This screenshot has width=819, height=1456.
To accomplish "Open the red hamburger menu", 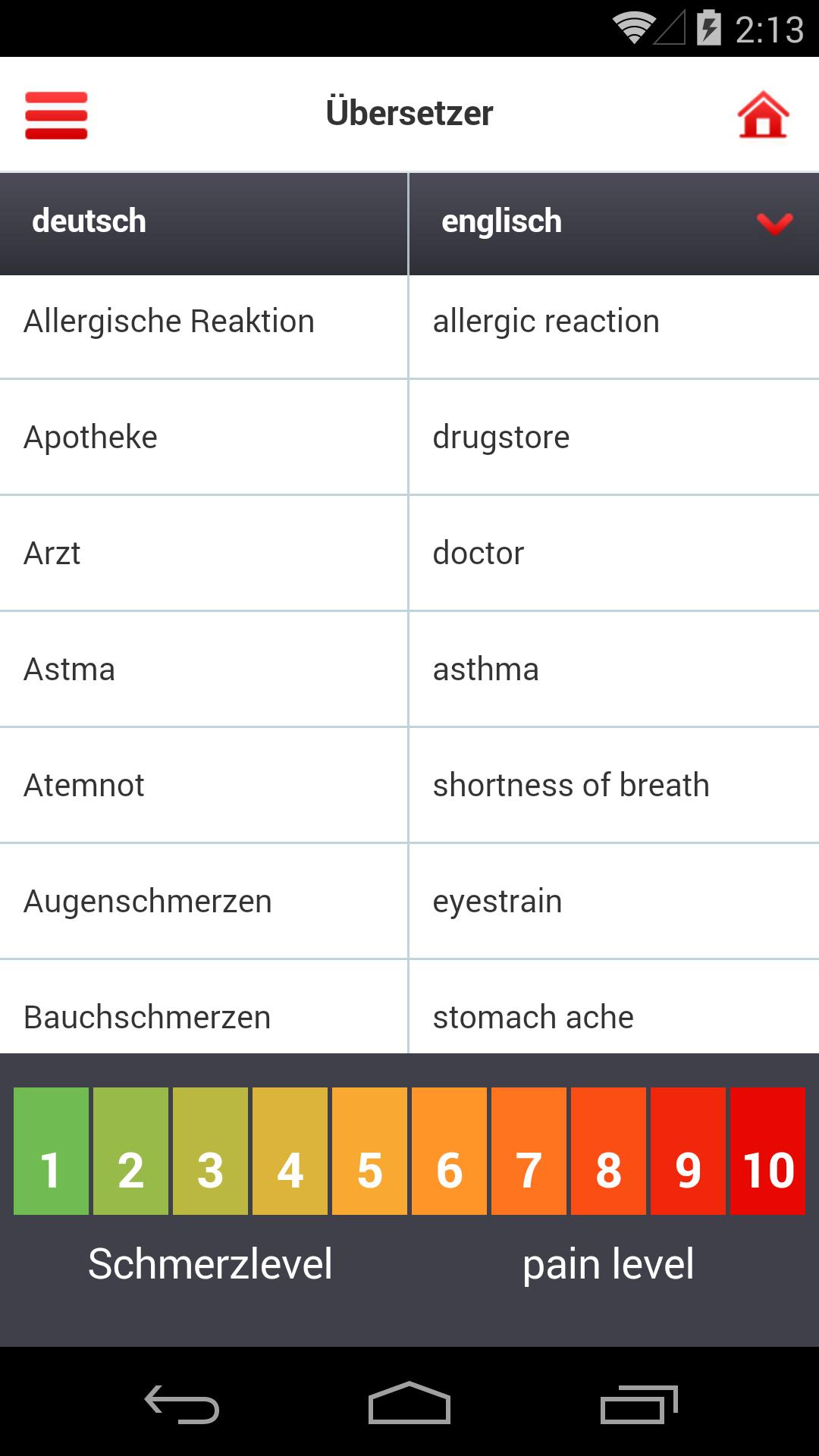I will coord(56,115).
